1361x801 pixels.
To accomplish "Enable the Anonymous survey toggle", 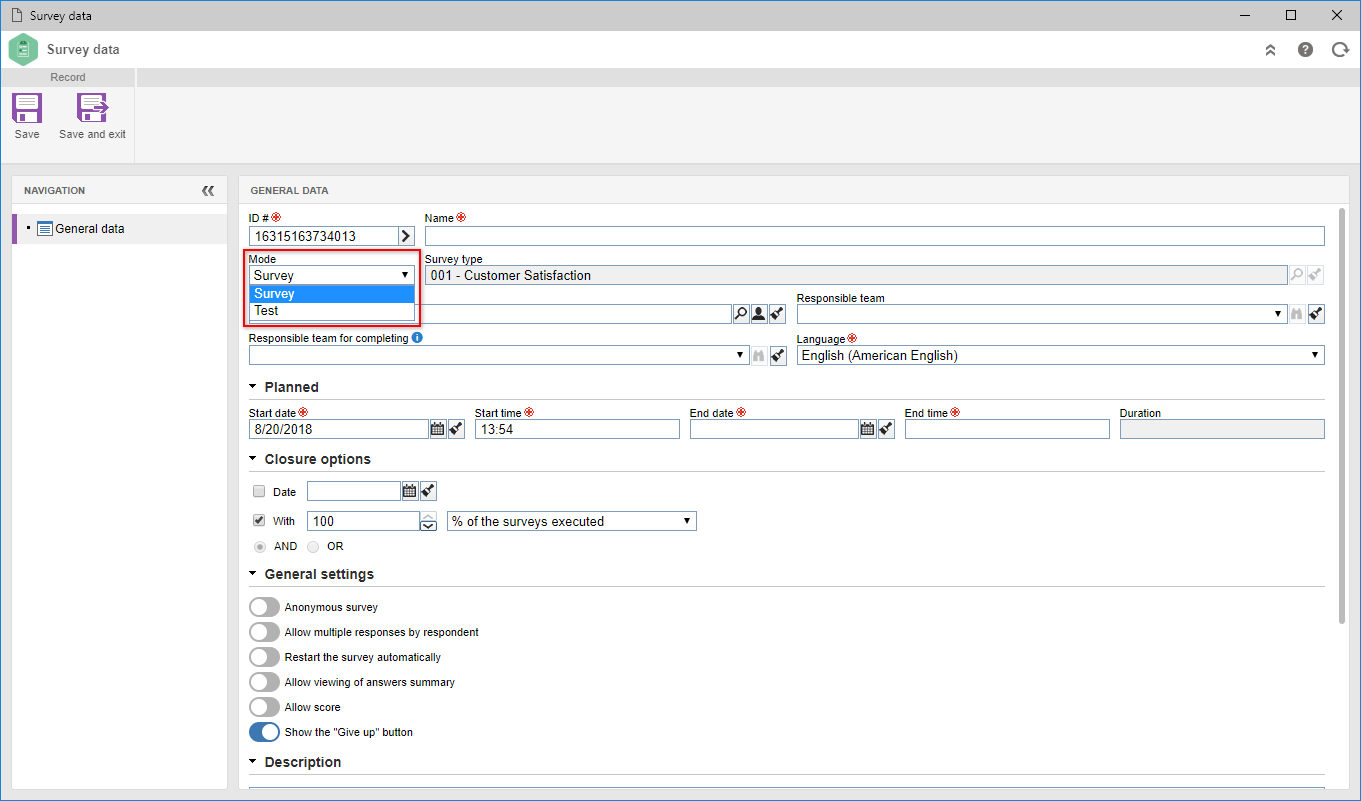I will coord(264,607).
